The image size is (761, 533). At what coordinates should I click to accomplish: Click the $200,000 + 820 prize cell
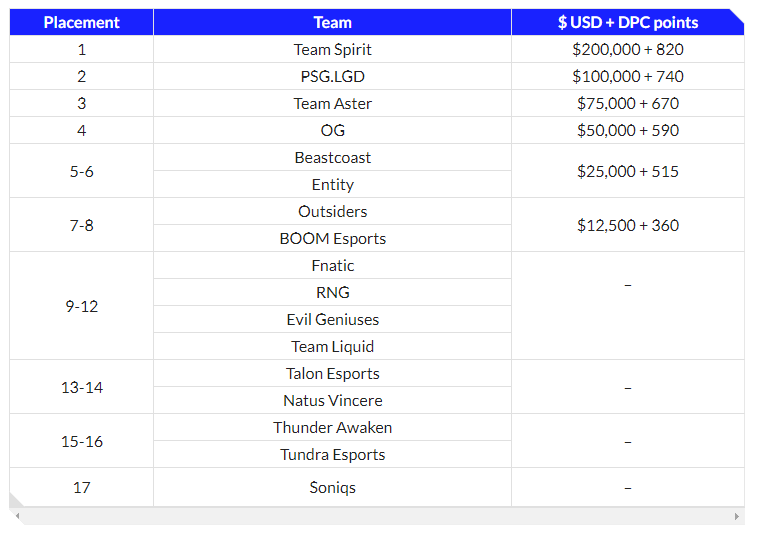coord(627,49)
